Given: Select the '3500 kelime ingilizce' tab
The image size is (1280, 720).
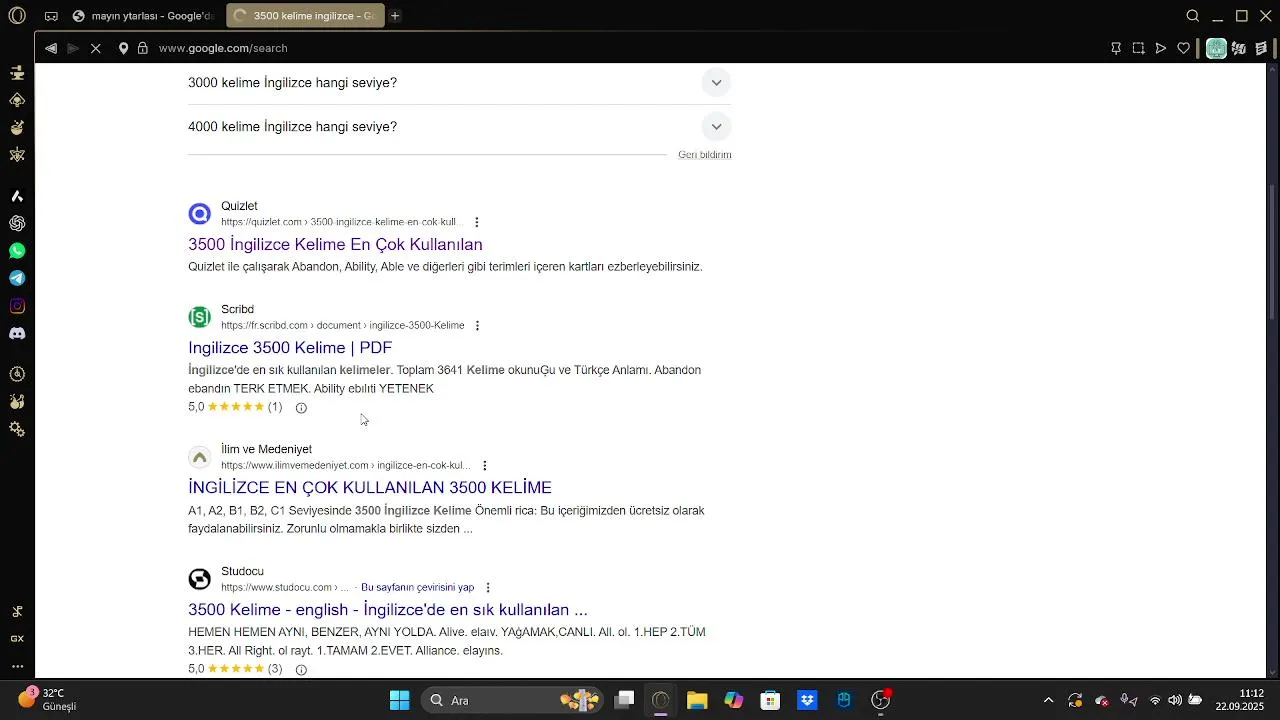Looking at the screenshot, I should point(304,16).
